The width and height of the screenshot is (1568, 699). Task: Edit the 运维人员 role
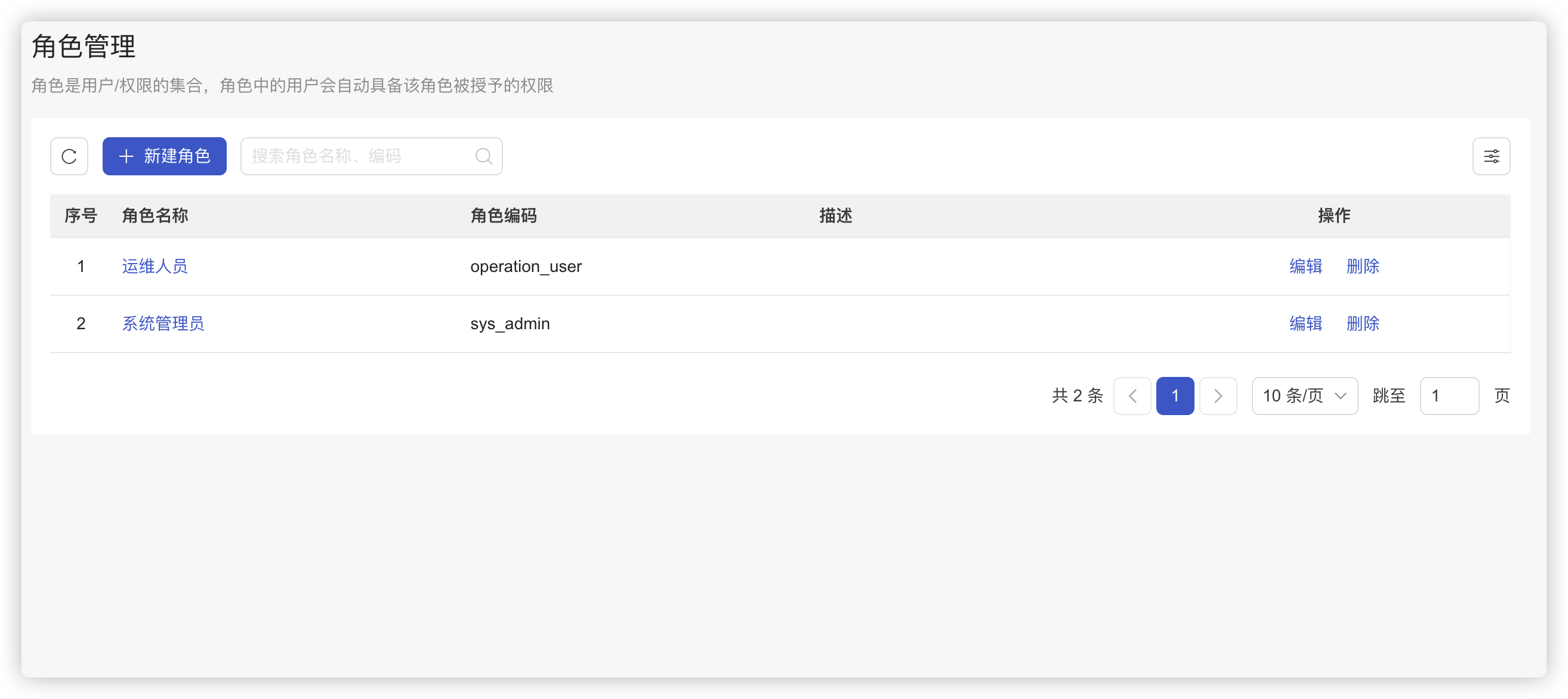click(x=1305, y=267)
